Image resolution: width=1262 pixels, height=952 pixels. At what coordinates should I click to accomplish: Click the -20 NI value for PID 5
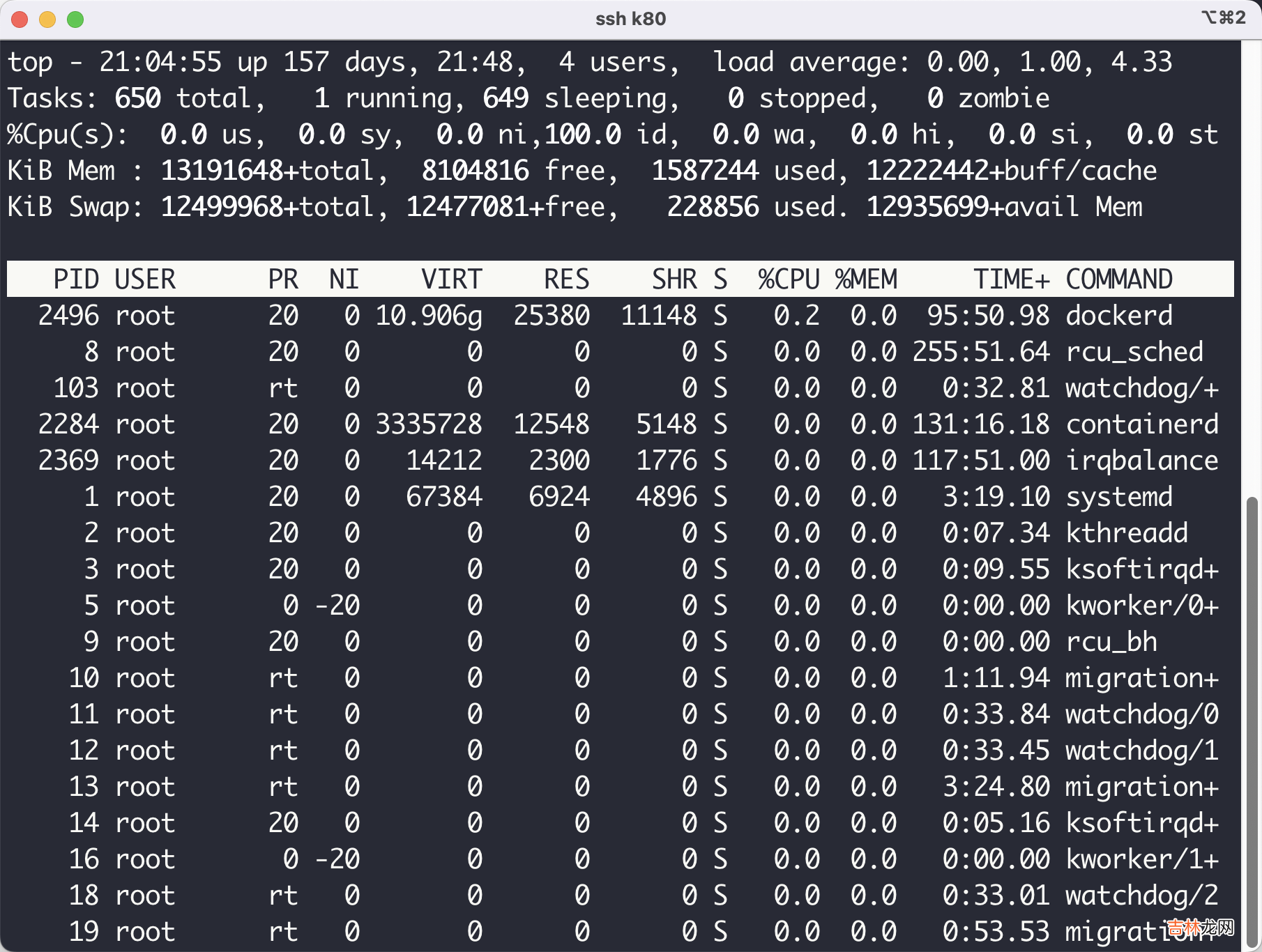(337, 606)
